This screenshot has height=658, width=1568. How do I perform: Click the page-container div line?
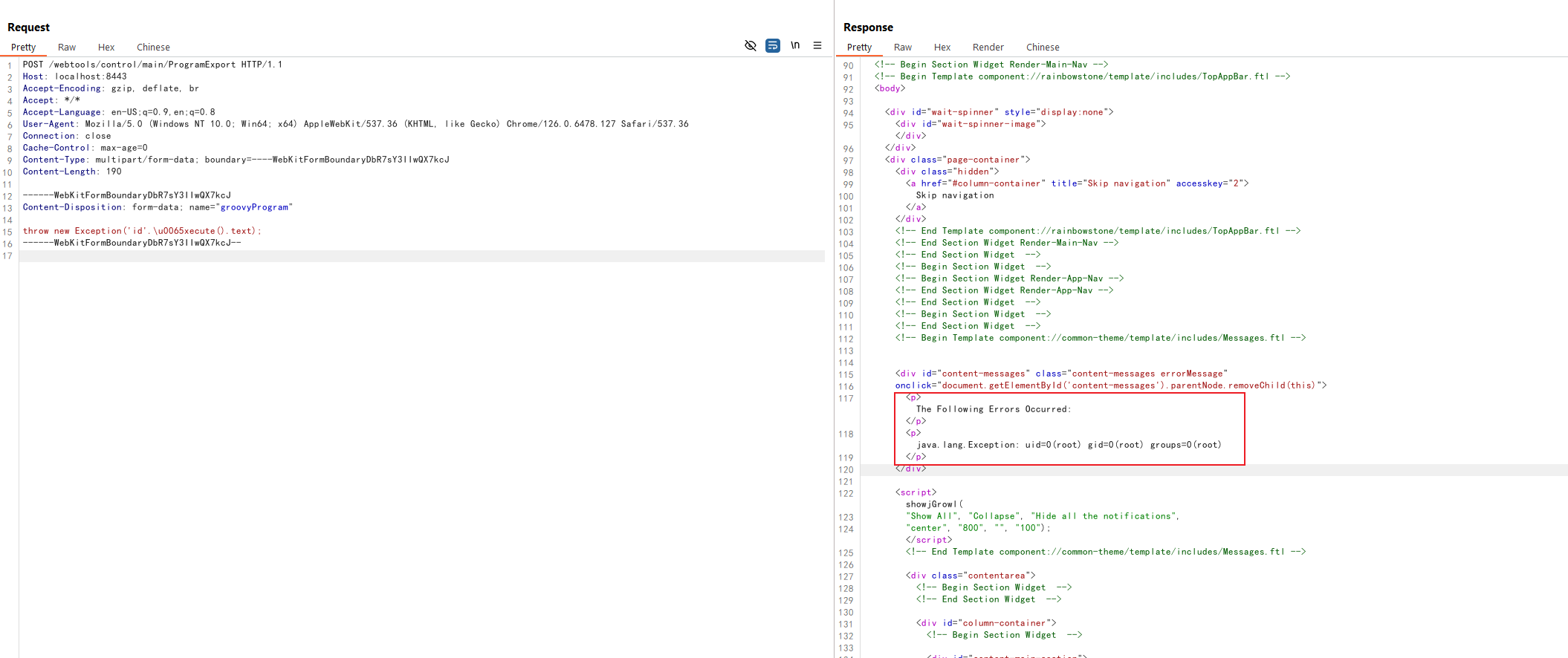957,160
